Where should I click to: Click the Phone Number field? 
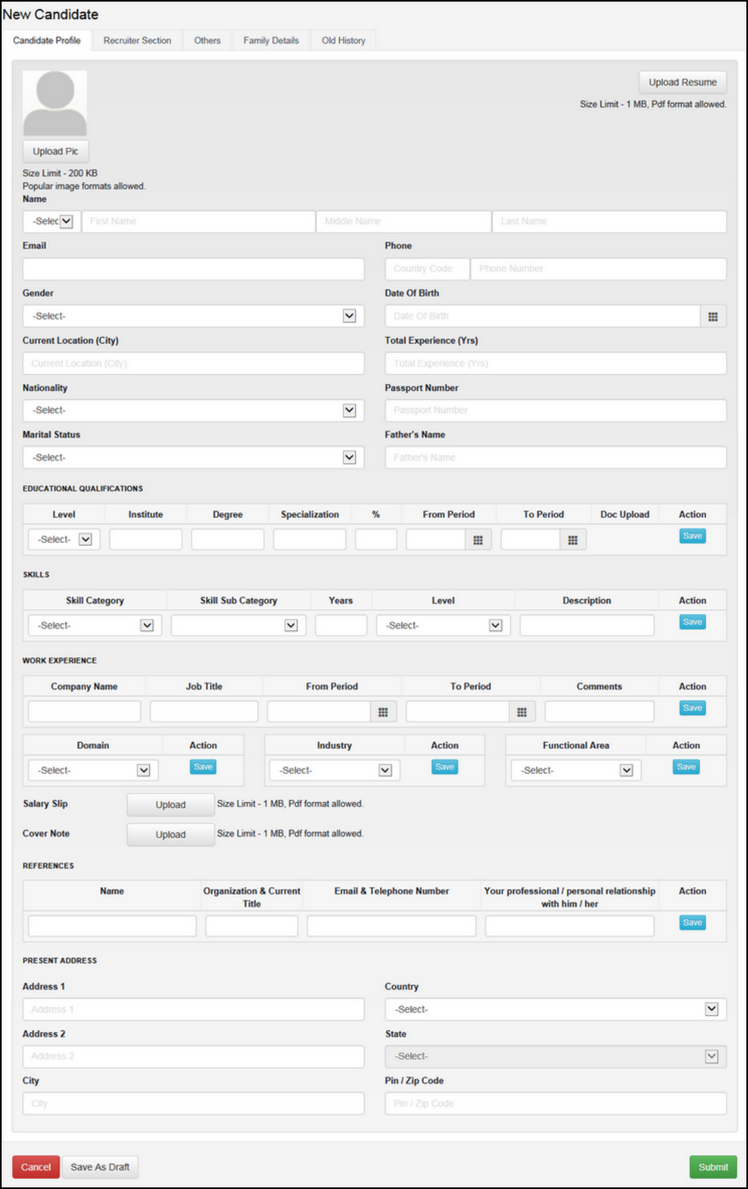tap(599, 269)
